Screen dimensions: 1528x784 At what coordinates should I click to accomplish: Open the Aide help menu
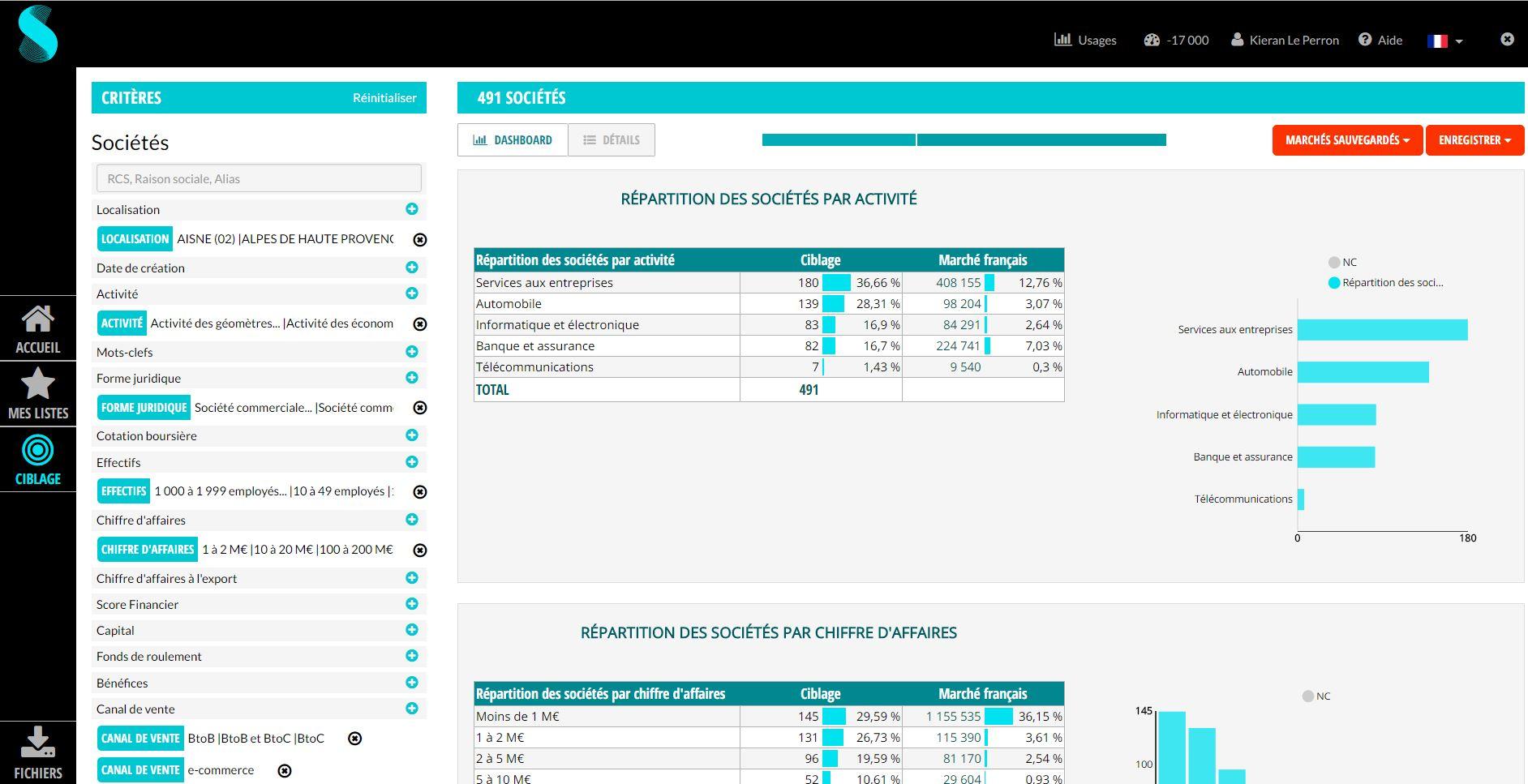click(x=1380, y=40)
